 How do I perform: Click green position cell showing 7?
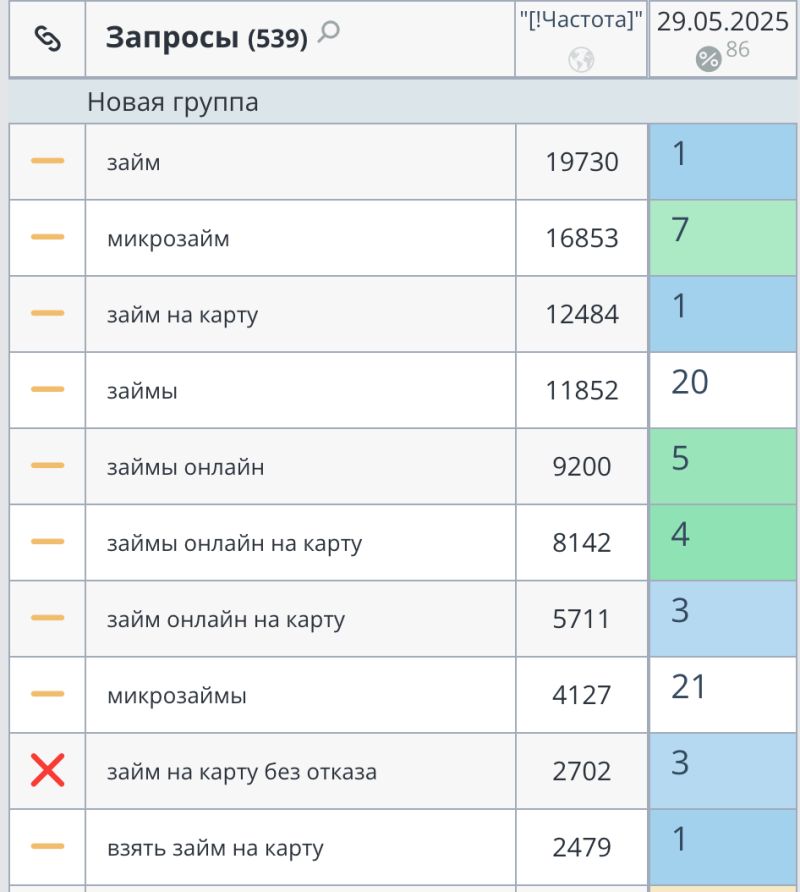[x=723, y=238]
